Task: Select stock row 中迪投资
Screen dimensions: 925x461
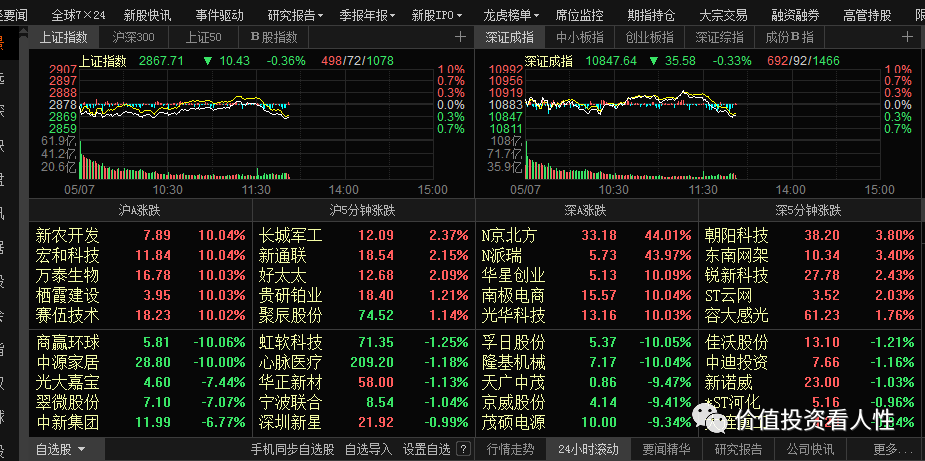Action: pos(809,362)
